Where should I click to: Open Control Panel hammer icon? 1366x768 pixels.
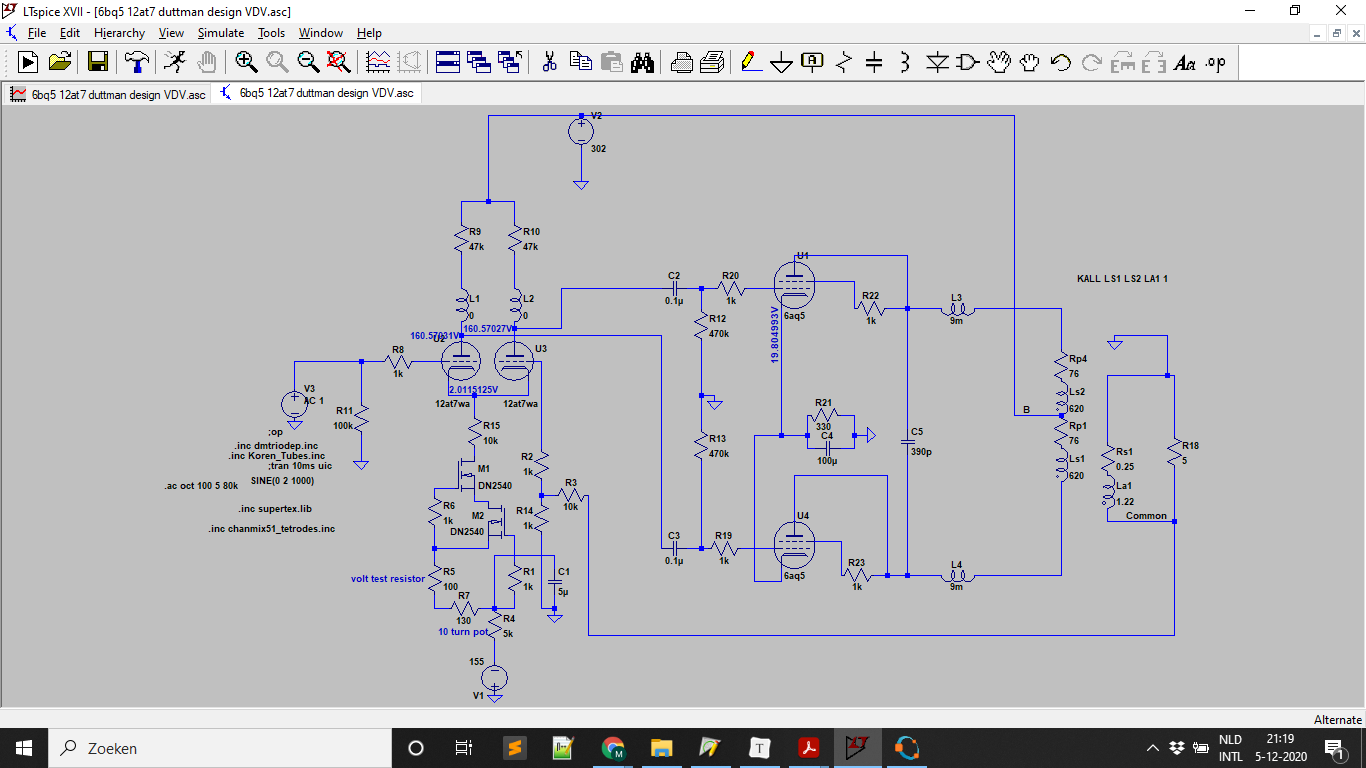pyautogui.click(x=136, y=62)
